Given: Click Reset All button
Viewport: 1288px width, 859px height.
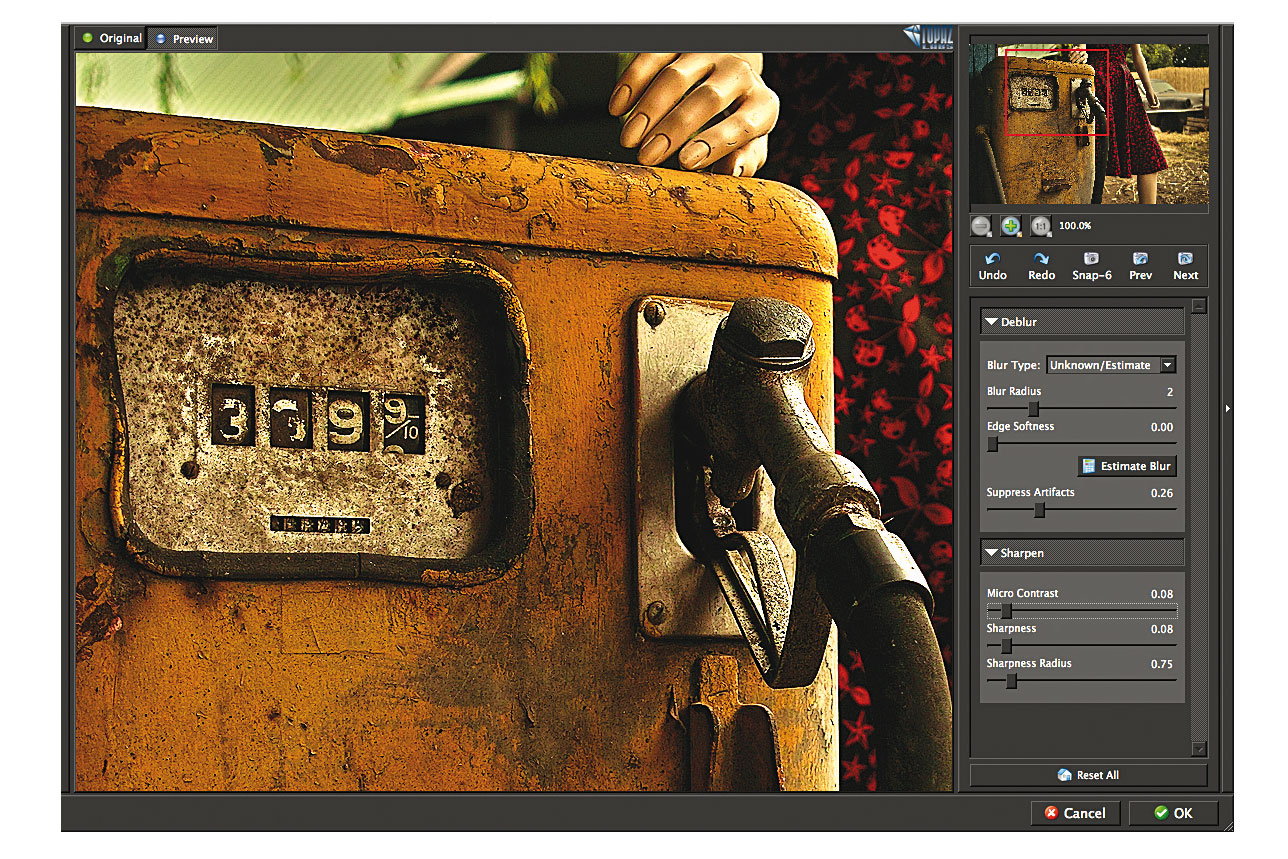Looking at the screenshot, I should point(1088,775).
